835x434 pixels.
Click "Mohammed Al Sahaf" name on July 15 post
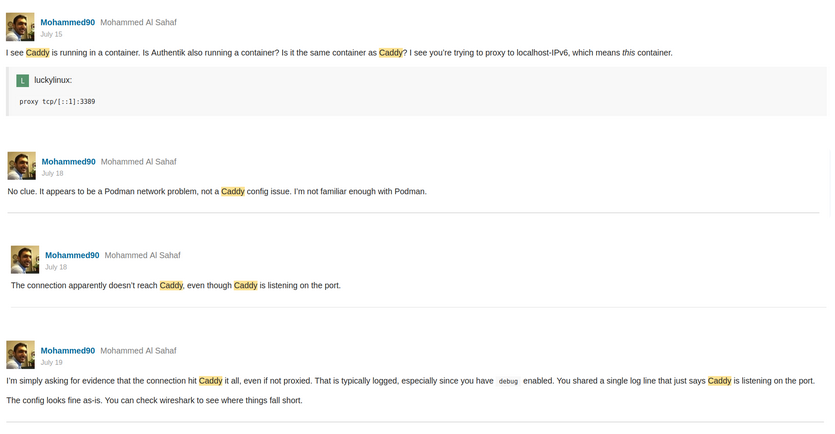(138, 22)
